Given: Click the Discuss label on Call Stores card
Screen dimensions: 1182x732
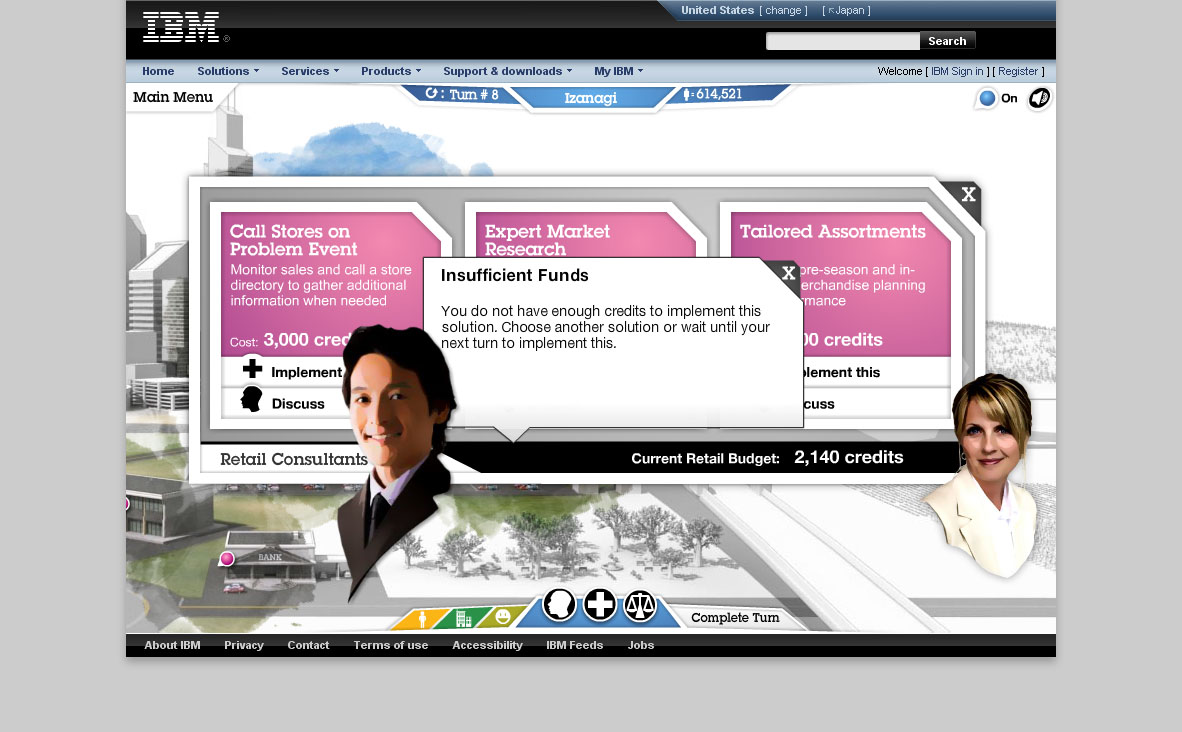Looking at the screenshot, I should (x=298, y=404).
